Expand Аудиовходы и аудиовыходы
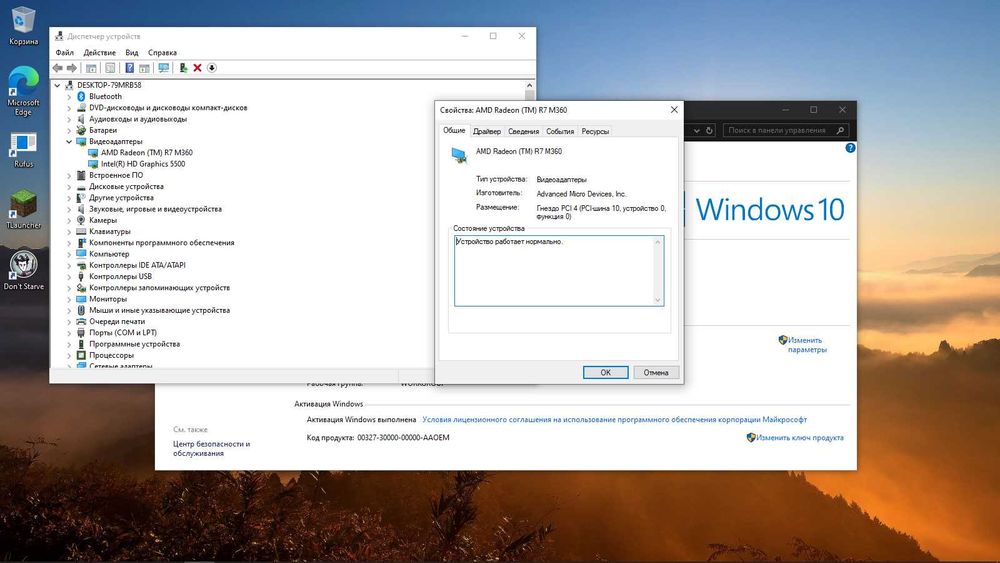Viewport: 1000px width, 563px height. [x=69, y=119]
